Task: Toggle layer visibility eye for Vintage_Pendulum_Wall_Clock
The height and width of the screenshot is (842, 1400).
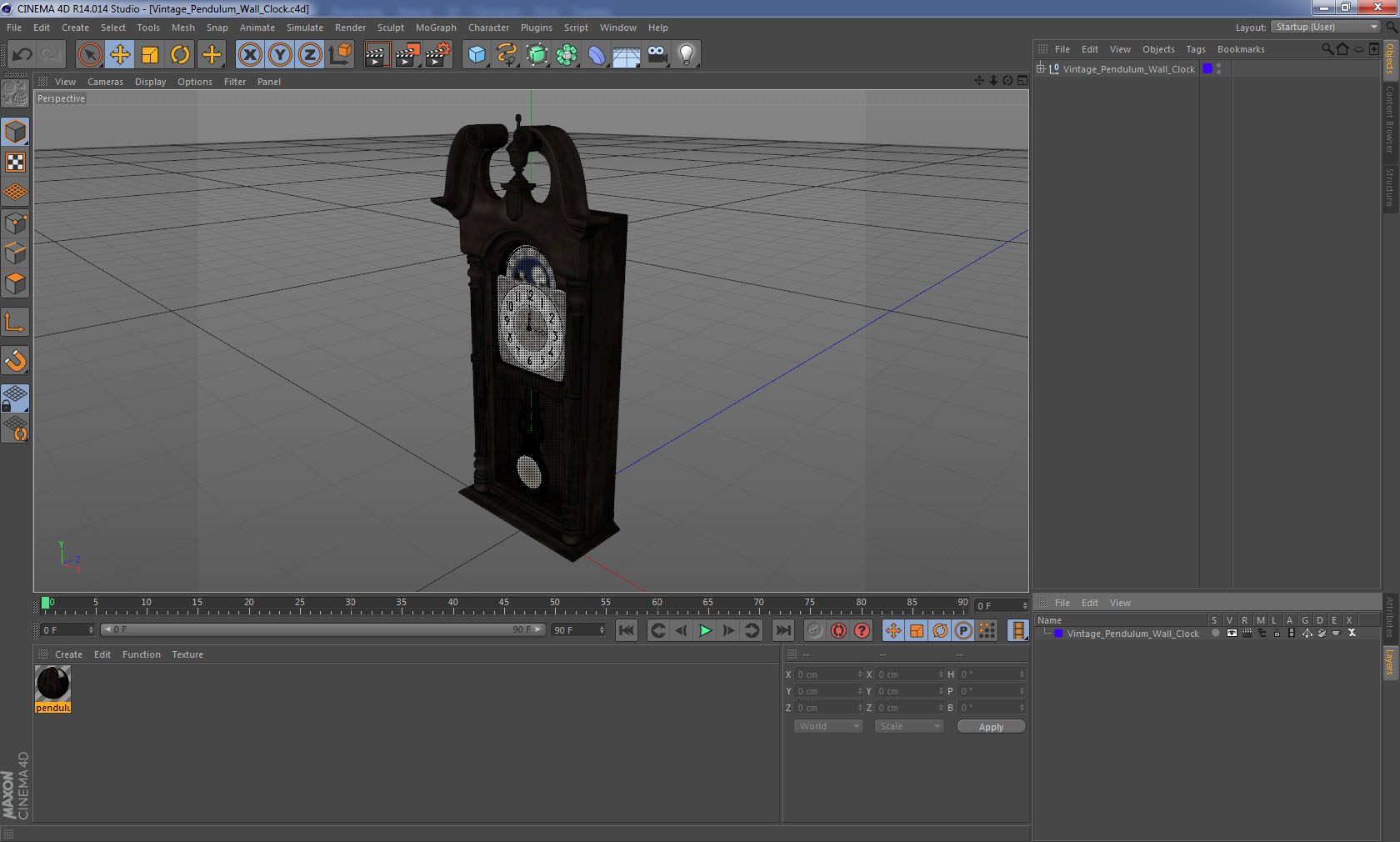Action: 1232,634
